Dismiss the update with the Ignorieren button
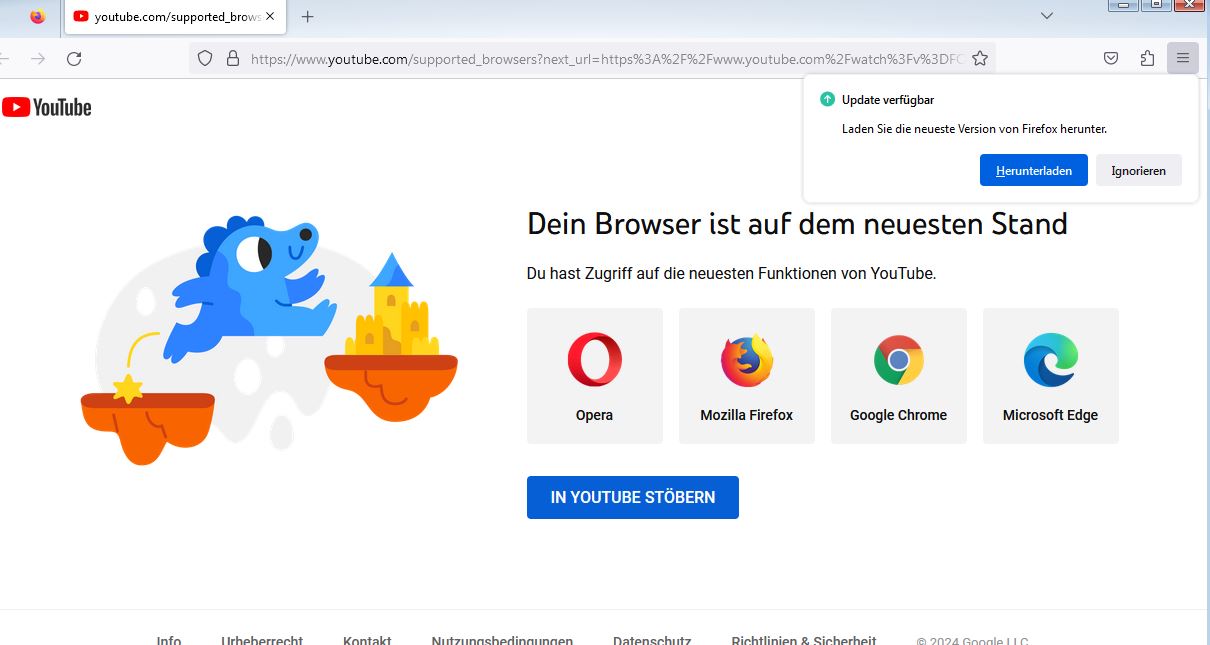This screenshot has height=645, width=1210. 1139,170
